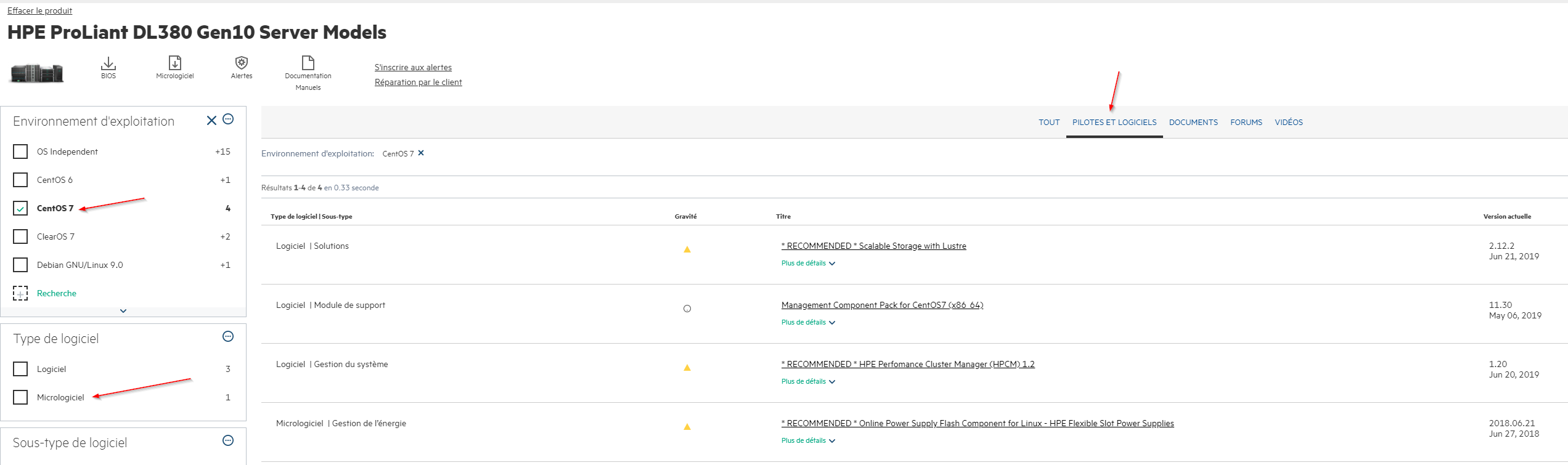
Task: Click severity triangle for HPE Performance Cluster Manager
Action: pos(687,368)
